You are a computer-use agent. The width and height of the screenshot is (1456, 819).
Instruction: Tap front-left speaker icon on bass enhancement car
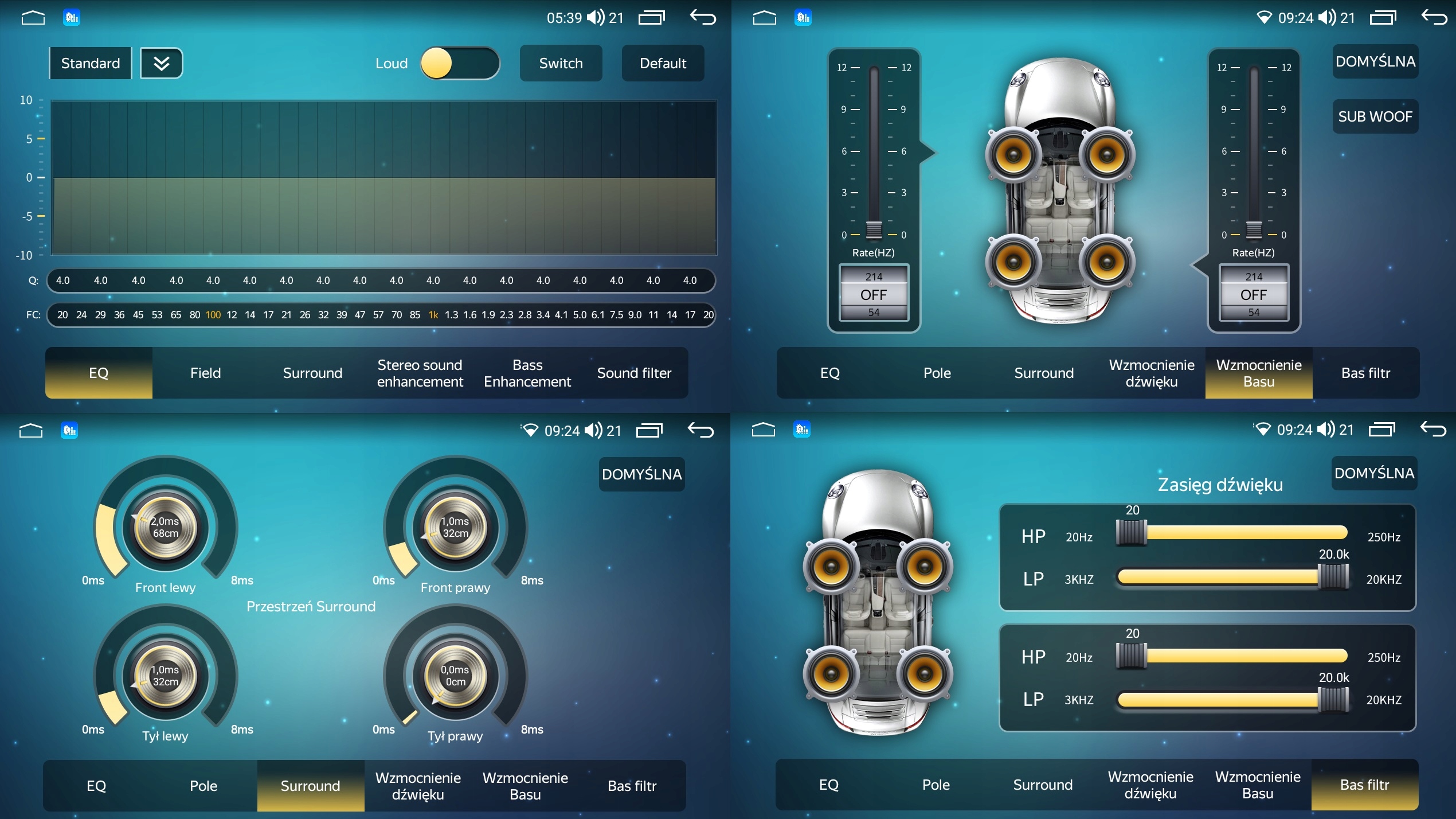pos(1013,155)
